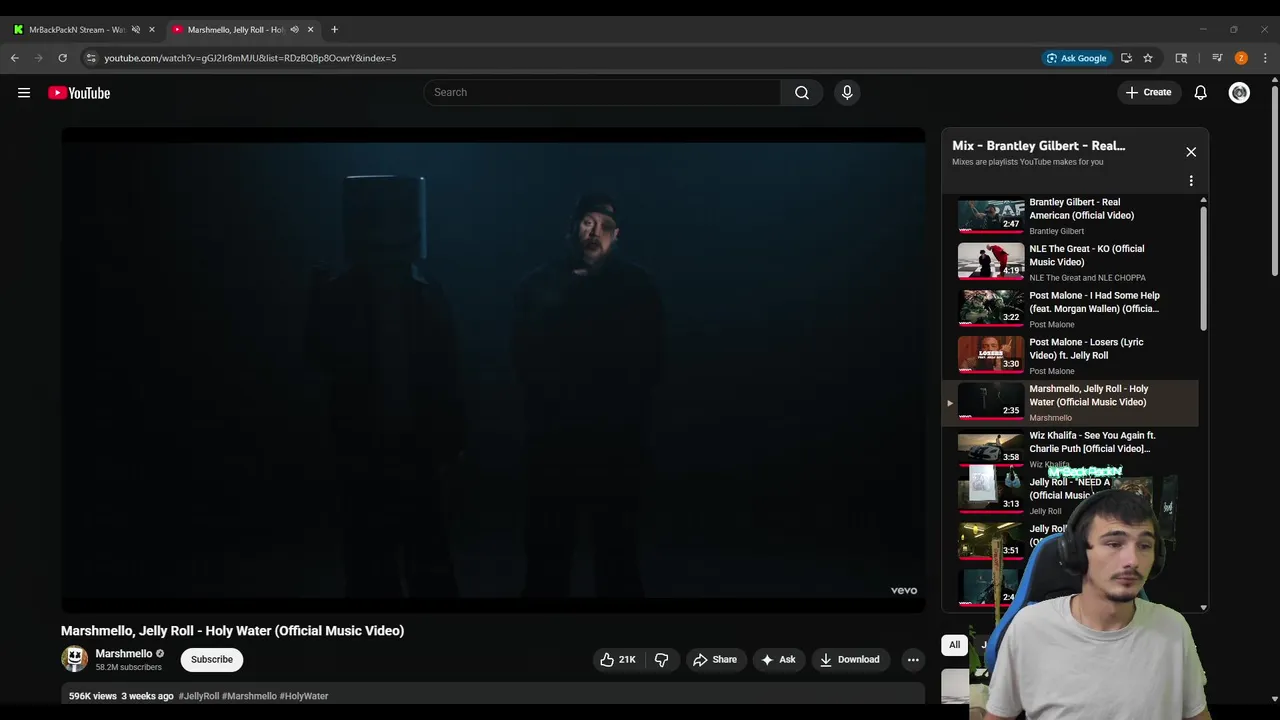View site information icon in address bar

91,58
